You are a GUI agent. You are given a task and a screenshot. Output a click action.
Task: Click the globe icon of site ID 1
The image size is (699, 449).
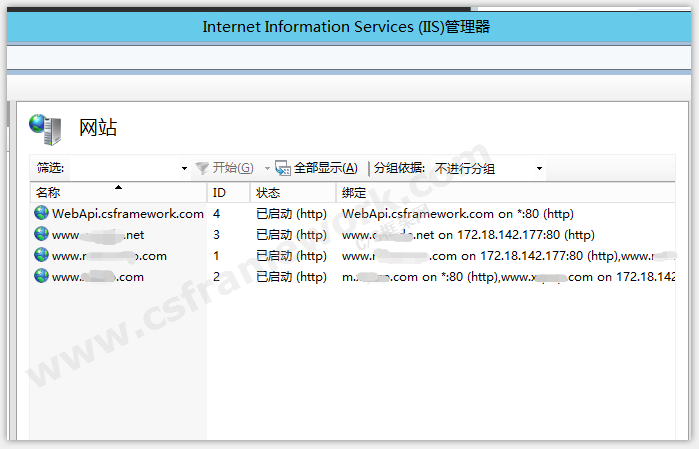tap(41, 255)
